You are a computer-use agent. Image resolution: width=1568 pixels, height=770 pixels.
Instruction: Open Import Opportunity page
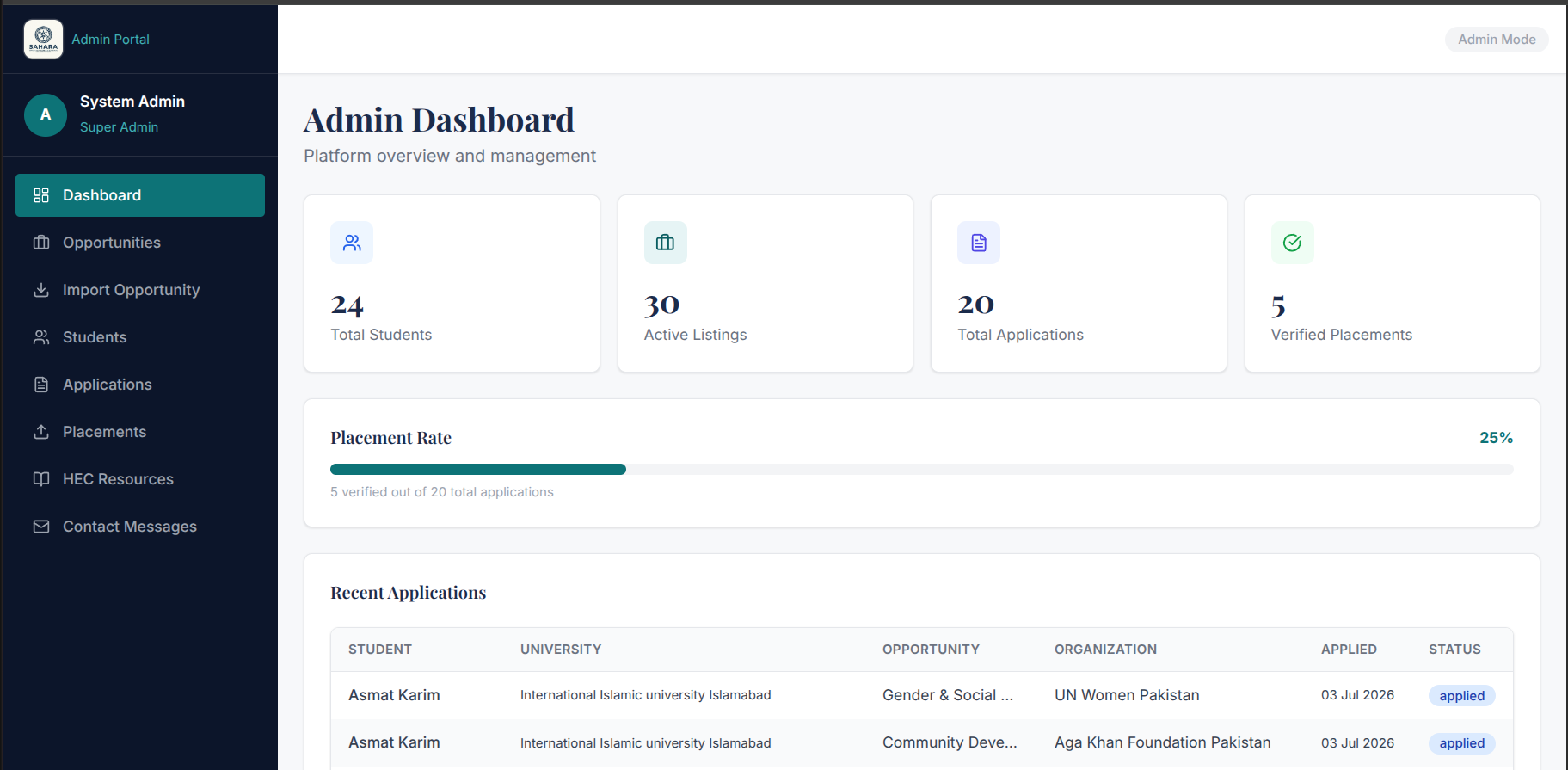click(x=140, y=290)
